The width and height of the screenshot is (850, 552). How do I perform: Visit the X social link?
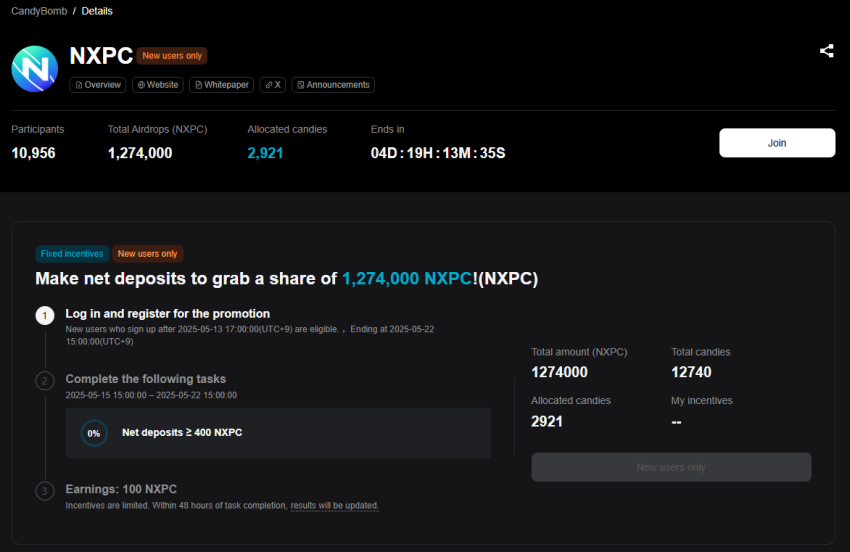273,85
